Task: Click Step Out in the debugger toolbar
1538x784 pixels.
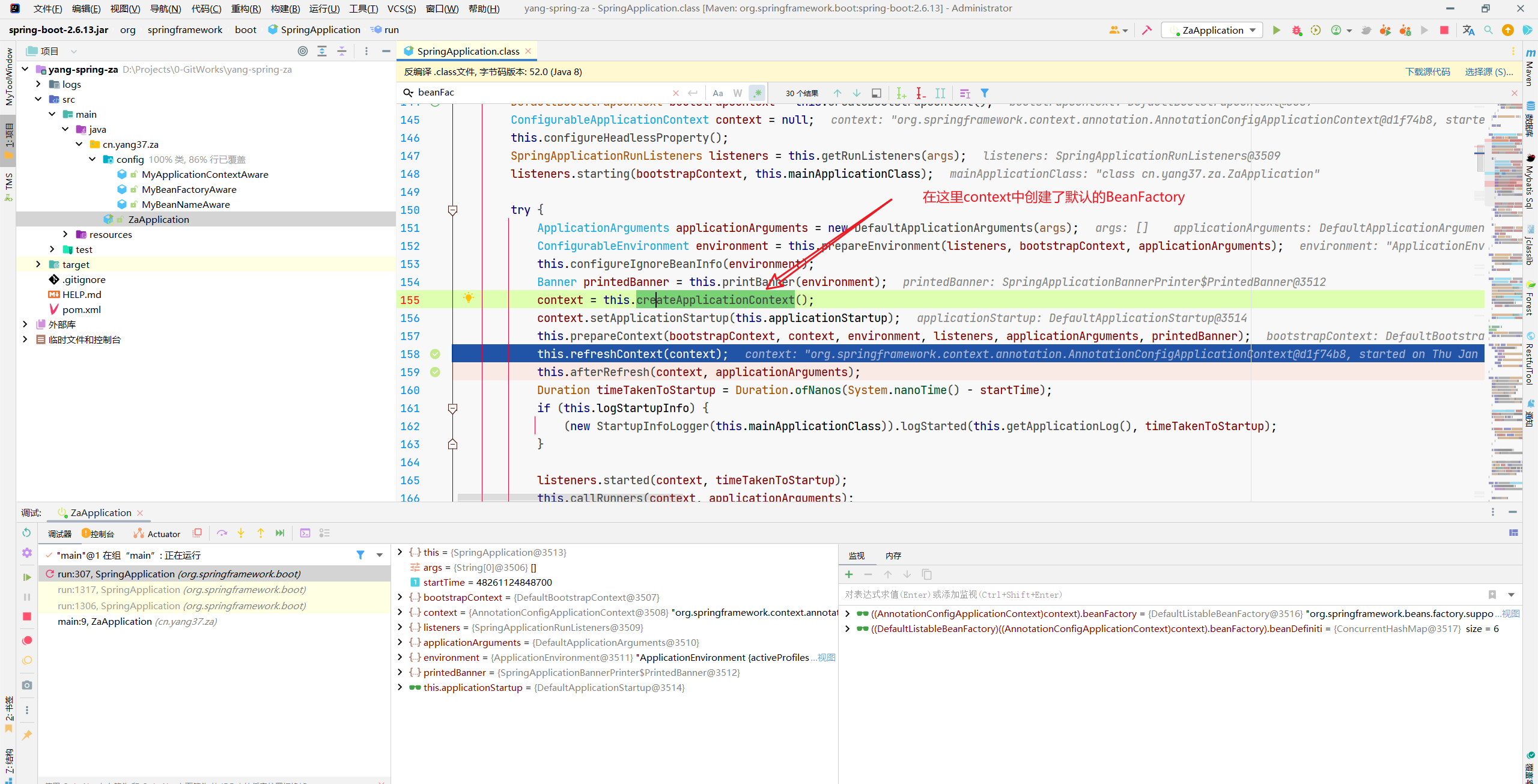Action: point(261,533)
